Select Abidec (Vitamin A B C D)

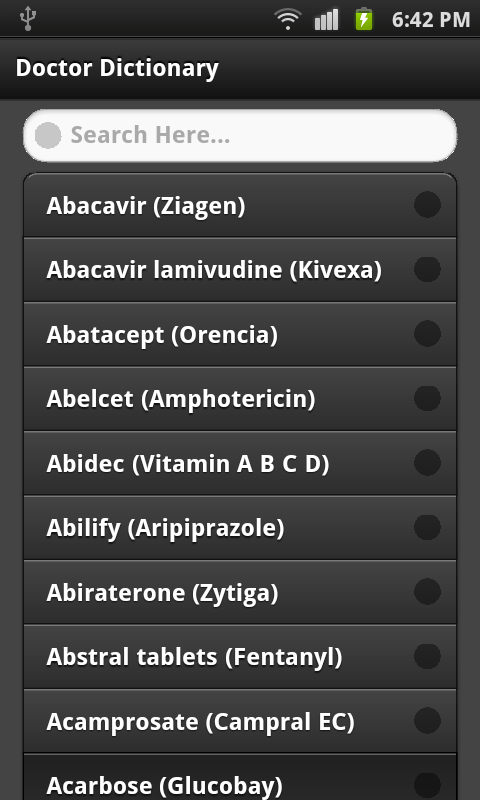click(x=240, y=463)
